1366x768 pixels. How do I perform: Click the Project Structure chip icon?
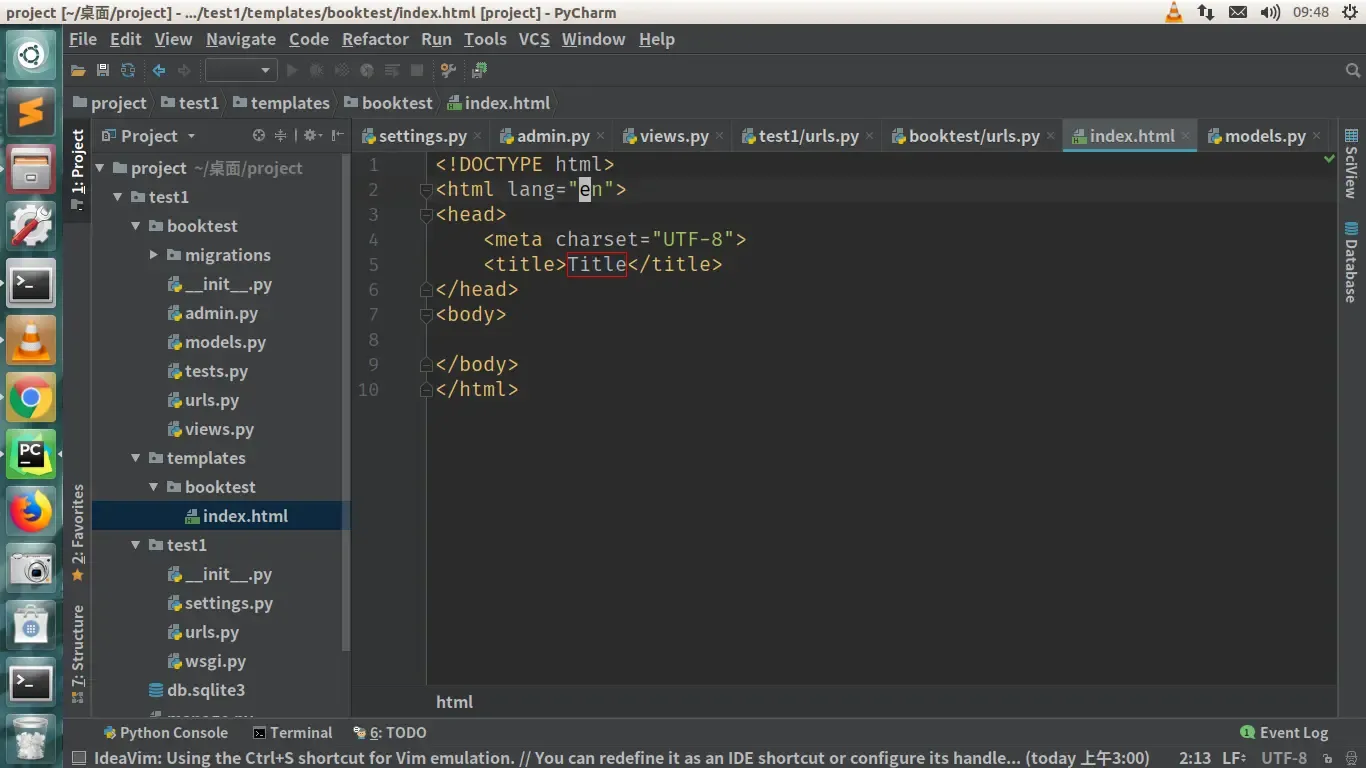(x=479, y=71)
